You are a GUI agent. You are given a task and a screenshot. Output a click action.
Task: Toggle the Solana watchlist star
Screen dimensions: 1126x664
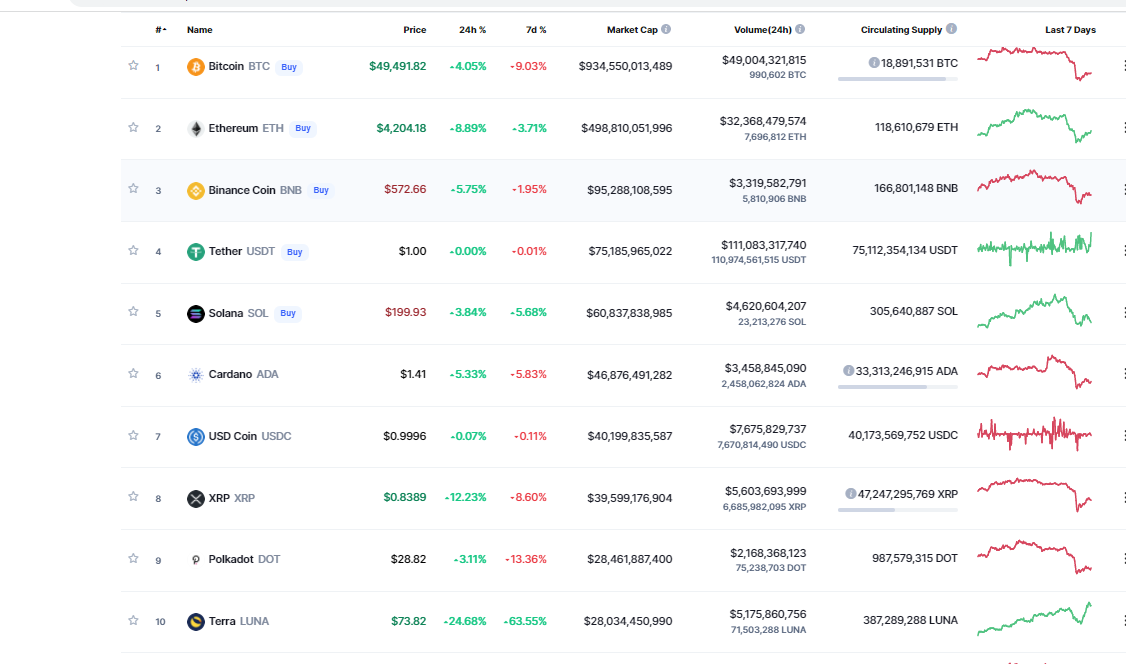coord(133,312)
